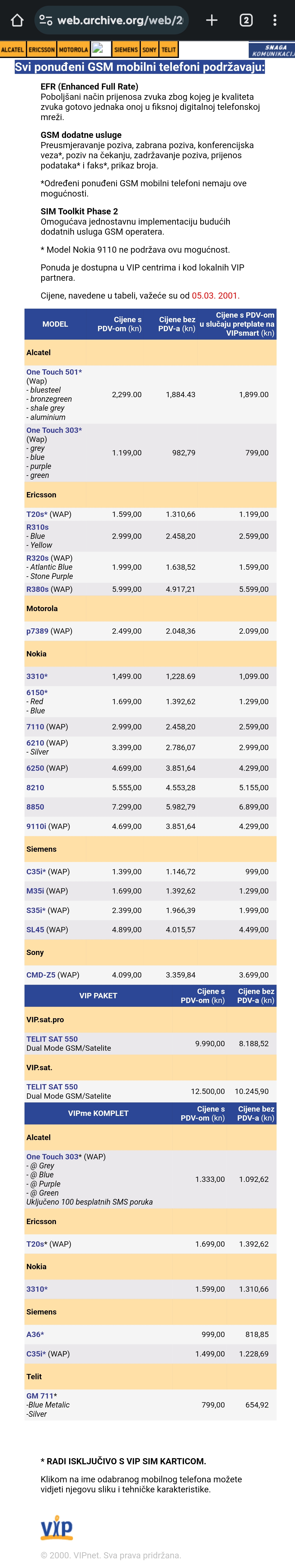This screenshot has width=295, height=1568.
Task: Open the Nokia 8210 link
Action: (35, 788)
